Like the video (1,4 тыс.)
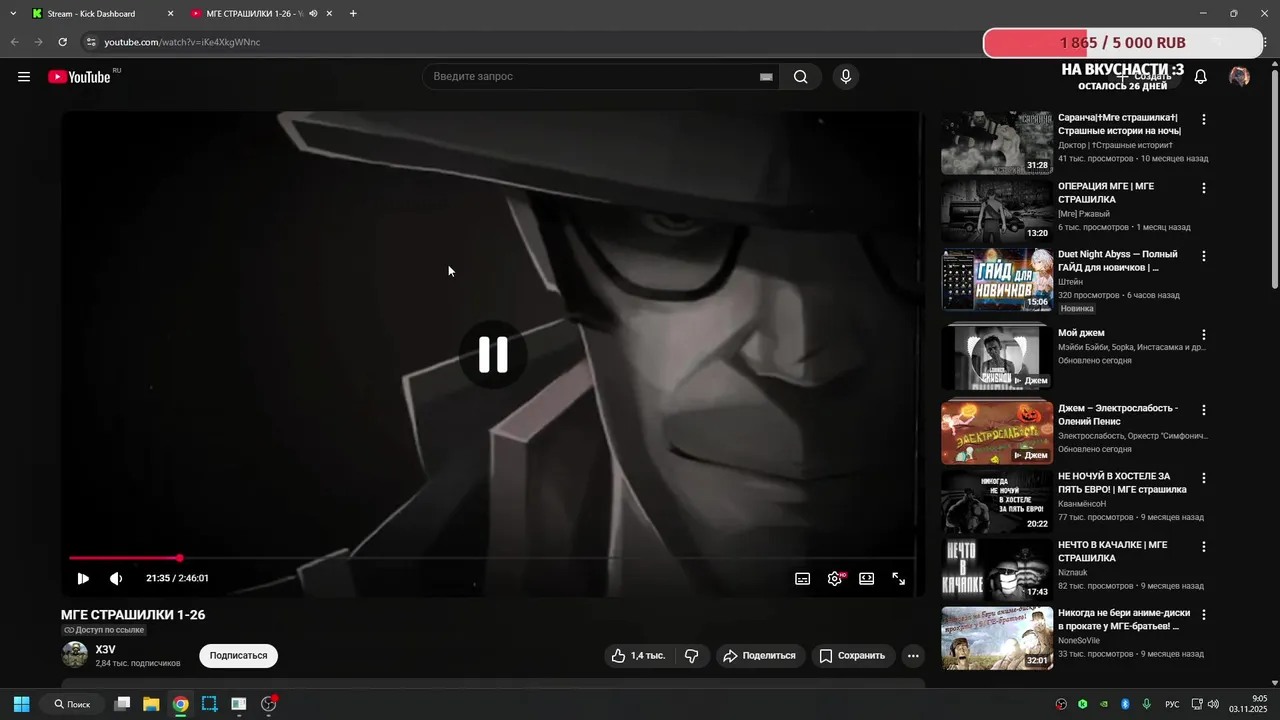 (x=640, y=656)
